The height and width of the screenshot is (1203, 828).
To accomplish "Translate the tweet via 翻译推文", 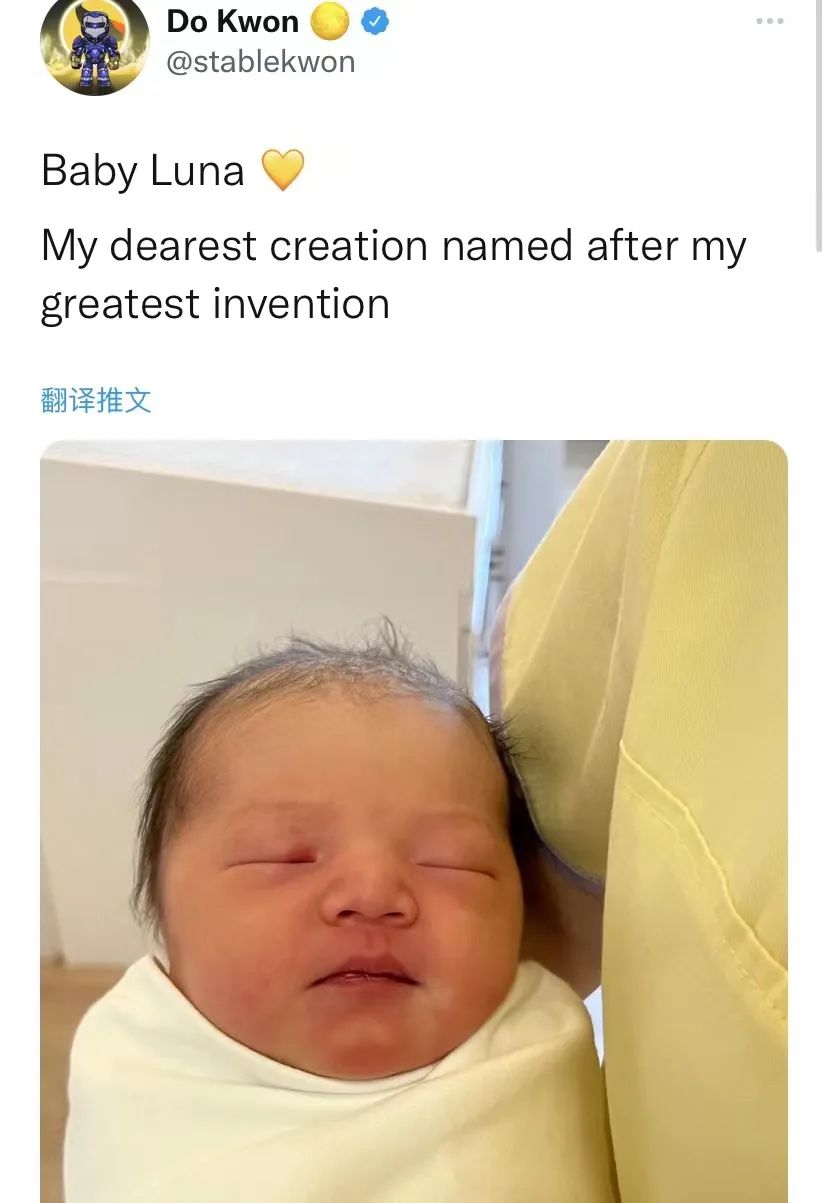I will (x=96, y=401).
